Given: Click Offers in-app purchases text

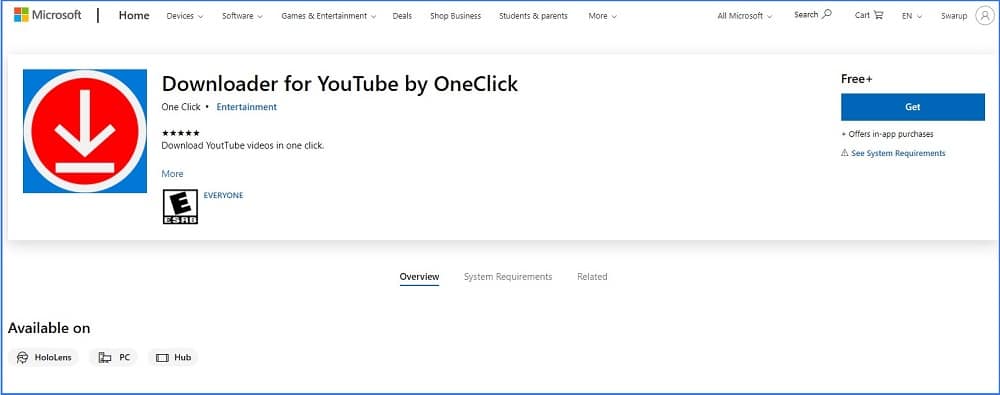Looking at the screenshot, I should (x=887, y=134).
